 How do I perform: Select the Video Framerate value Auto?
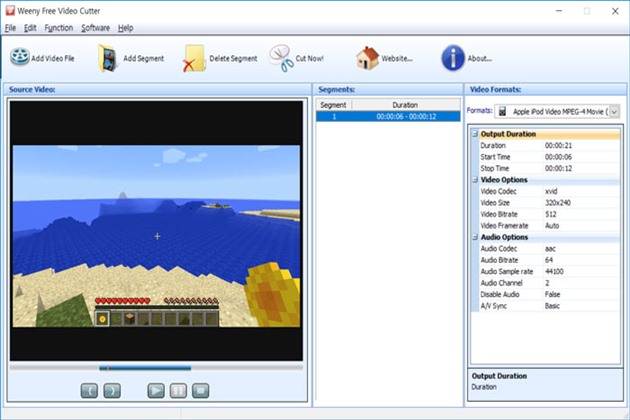(552, 225)
